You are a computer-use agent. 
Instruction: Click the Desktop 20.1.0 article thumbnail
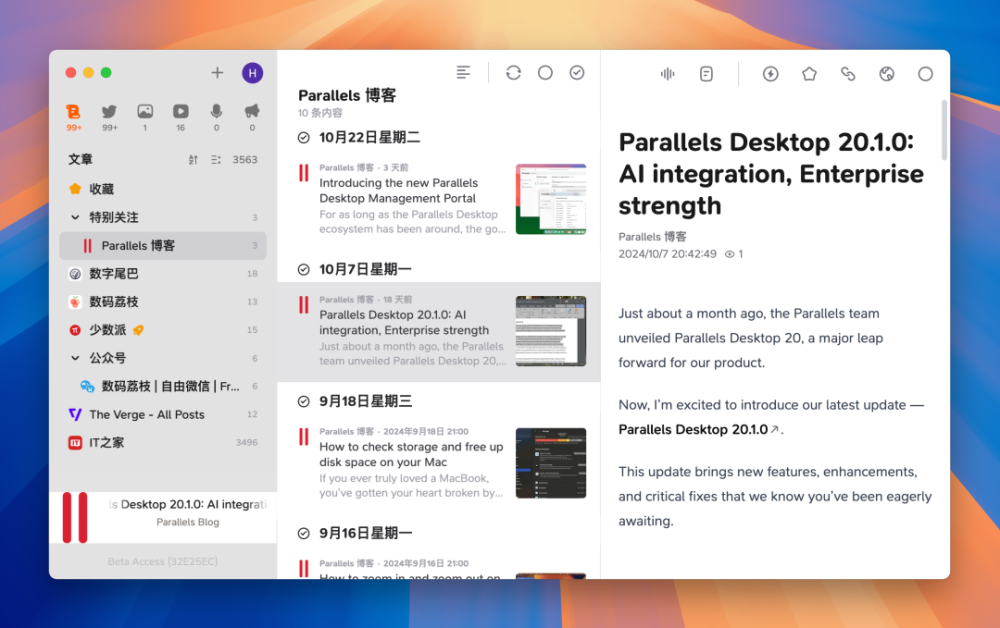[x=551, y=331]
